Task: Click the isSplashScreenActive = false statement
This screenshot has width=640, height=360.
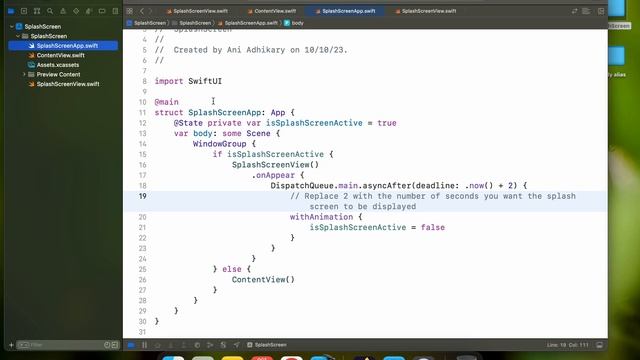Action: click(x=377, y=227)
